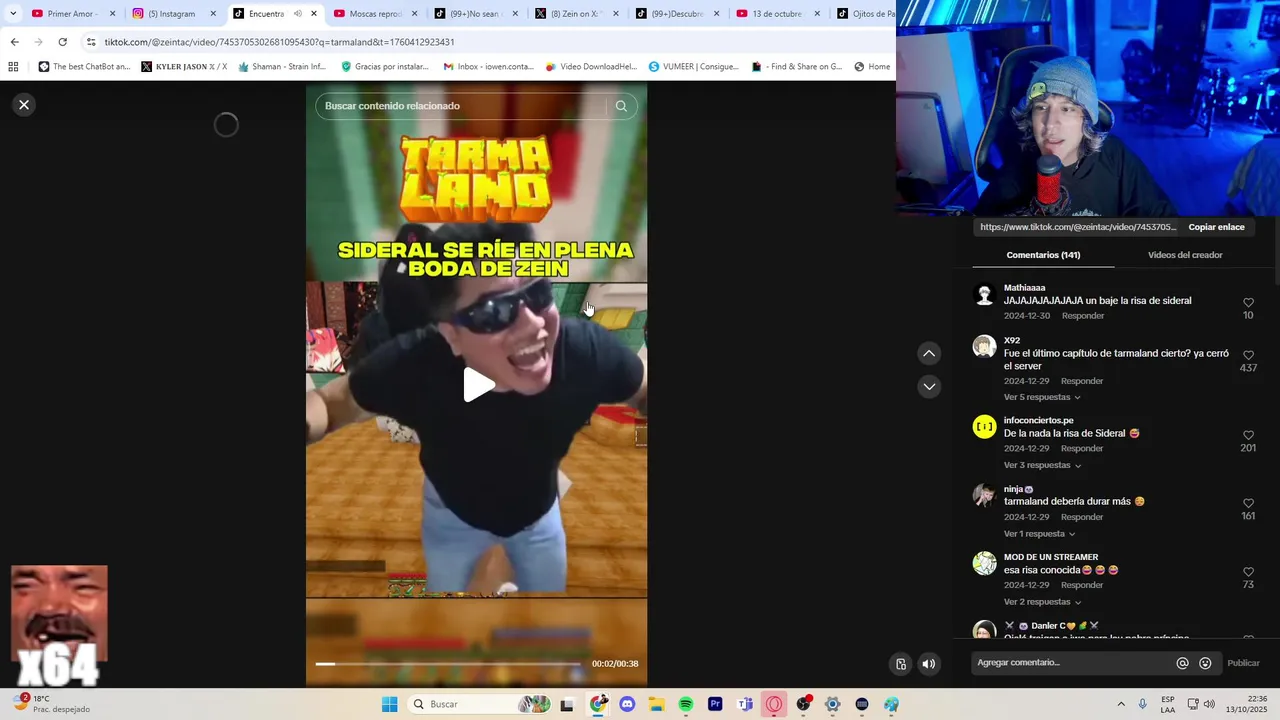Reply to infoconciertos.pe's comment
Viewport: 1280px width, 720px height.
[x=1082, y=449]
